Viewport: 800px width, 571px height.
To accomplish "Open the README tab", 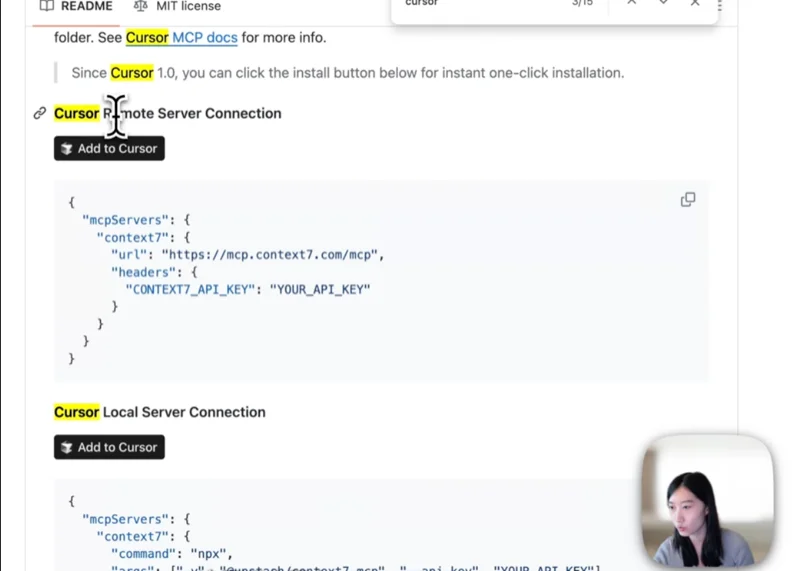I will coord(77,6).
